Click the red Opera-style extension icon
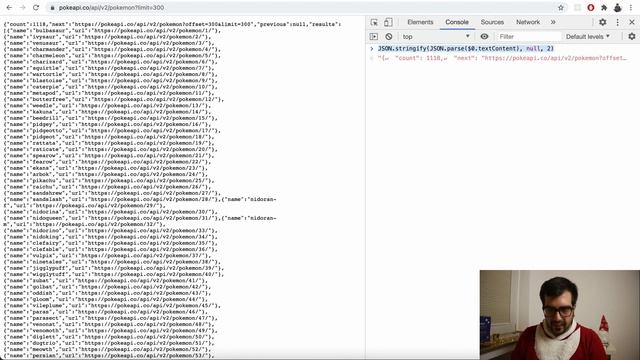Viewport: 640px width, 360px height. 591,8
